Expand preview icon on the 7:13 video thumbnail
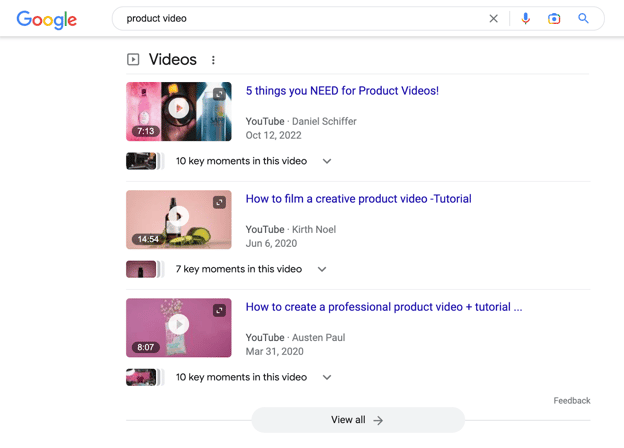Viewport: 624px width, 448px height. pyautogui.click(x=219, y=94)
